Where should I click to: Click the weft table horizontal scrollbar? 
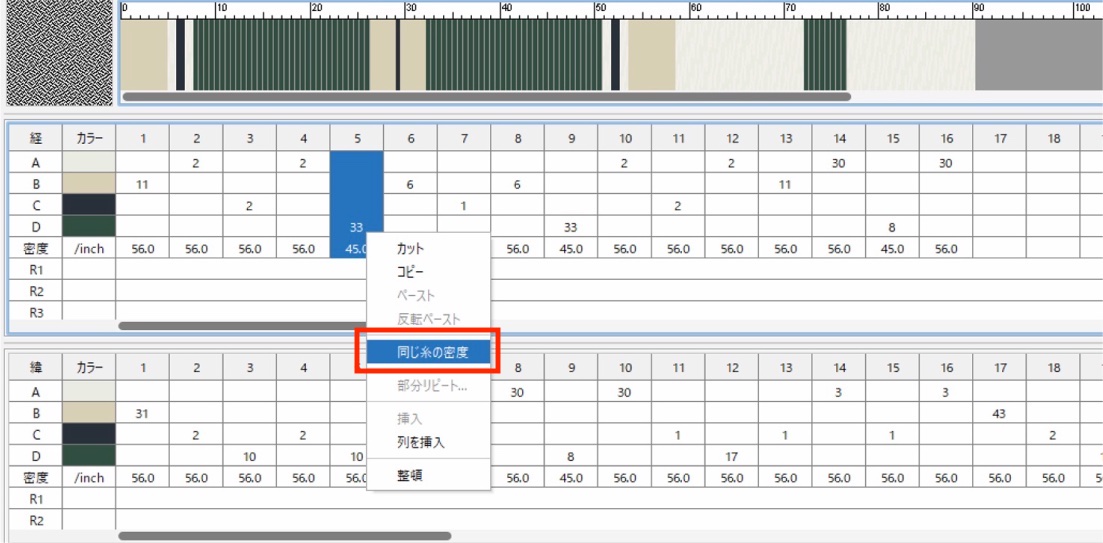pos(270,536)
